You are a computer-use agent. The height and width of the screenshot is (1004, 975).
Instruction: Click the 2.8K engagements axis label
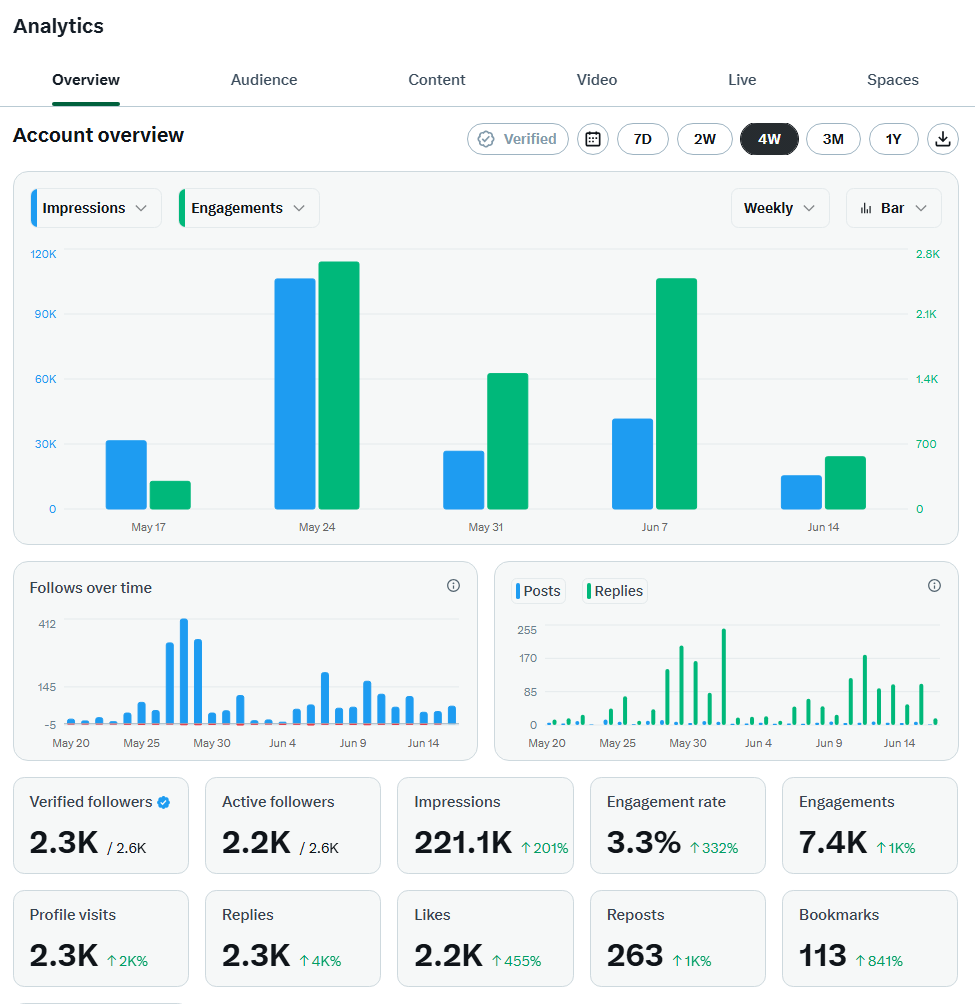tap(928, 254)
